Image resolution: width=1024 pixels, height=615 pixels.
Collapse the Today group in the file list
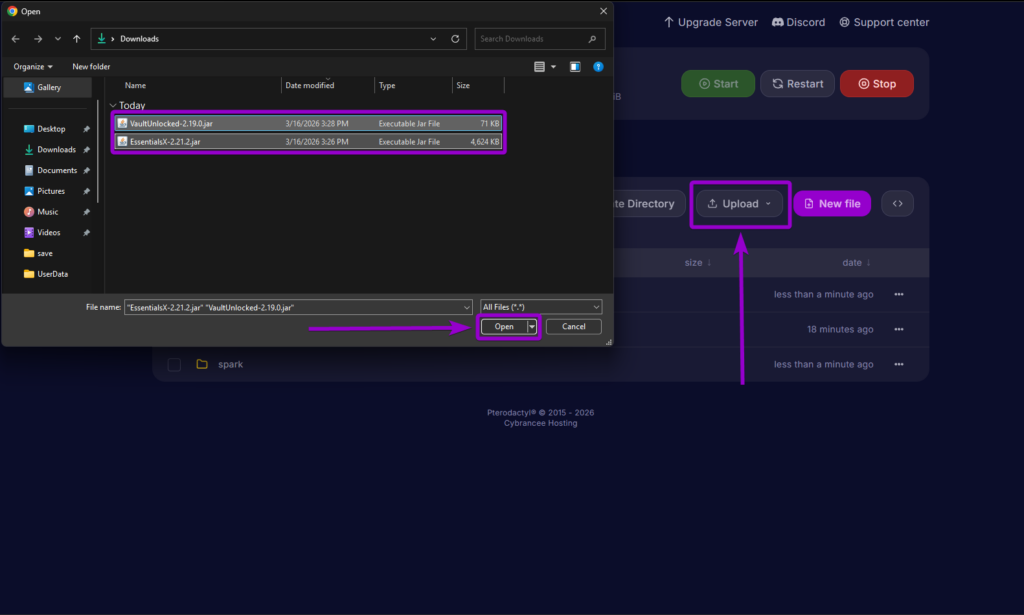pyautogui.click(x=112, y=105)
